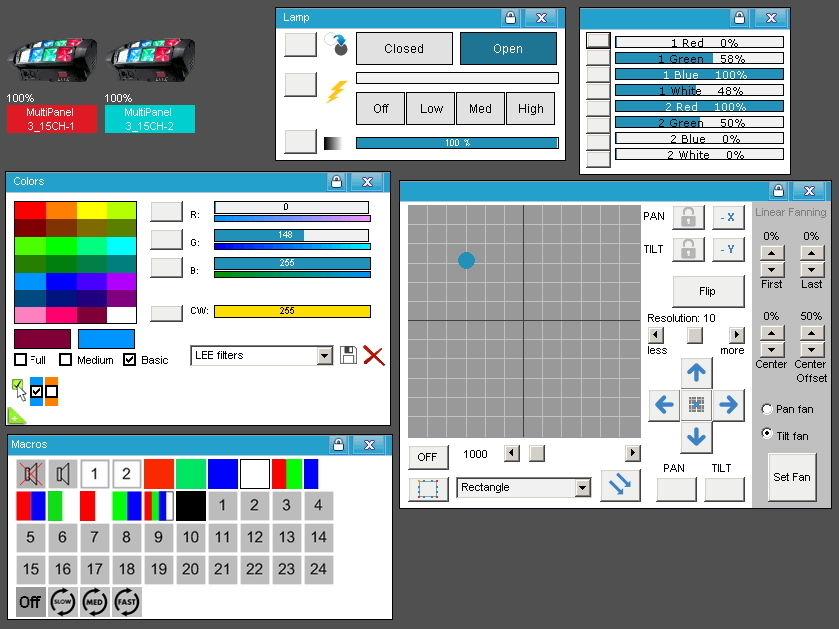Adjust the G color slider at 148
Image resolution: width=839 pixels, height=629 pixels.
[x=292, y=235]
